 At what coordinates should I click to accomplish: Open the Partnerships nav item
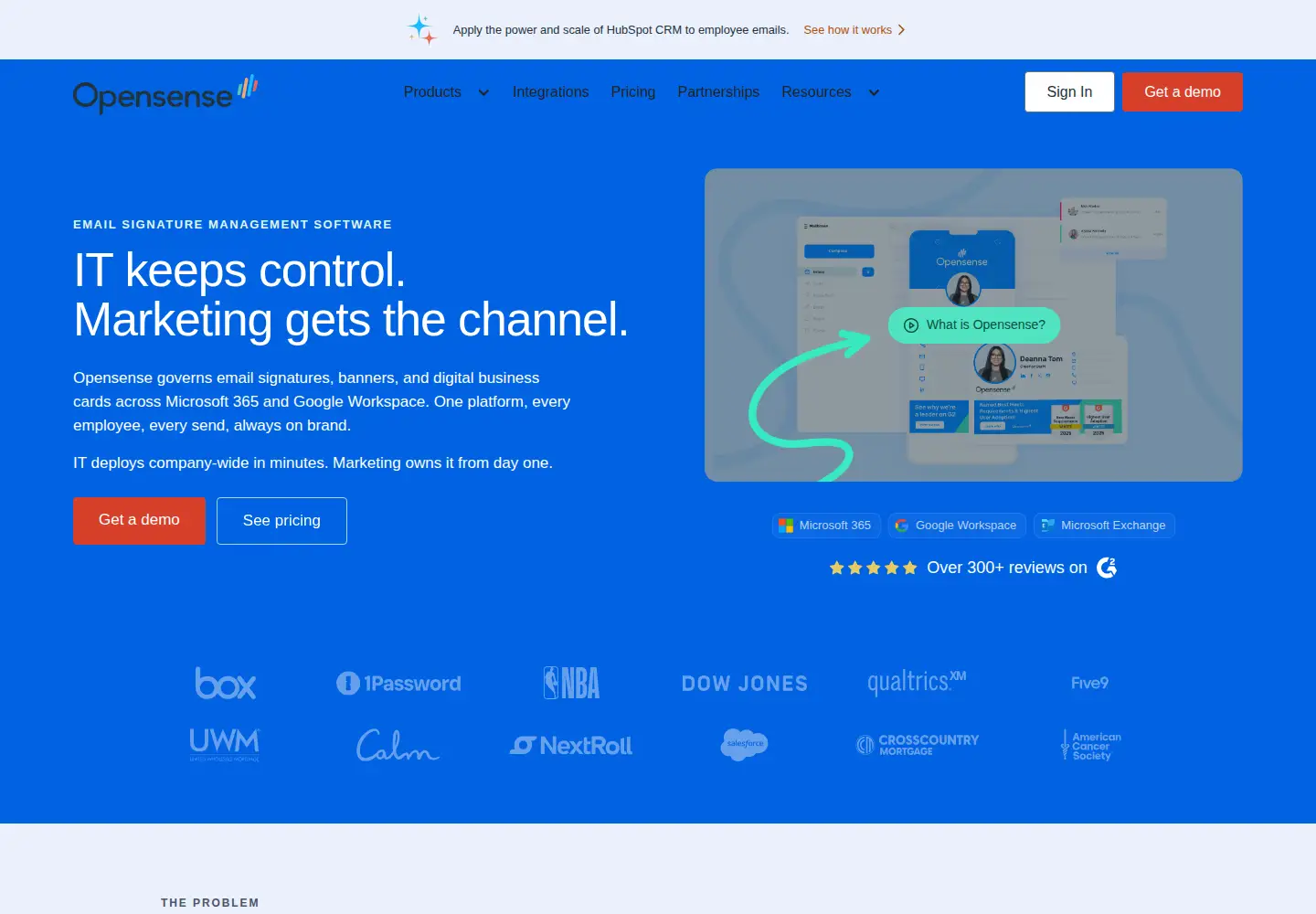tap(718, 92)
